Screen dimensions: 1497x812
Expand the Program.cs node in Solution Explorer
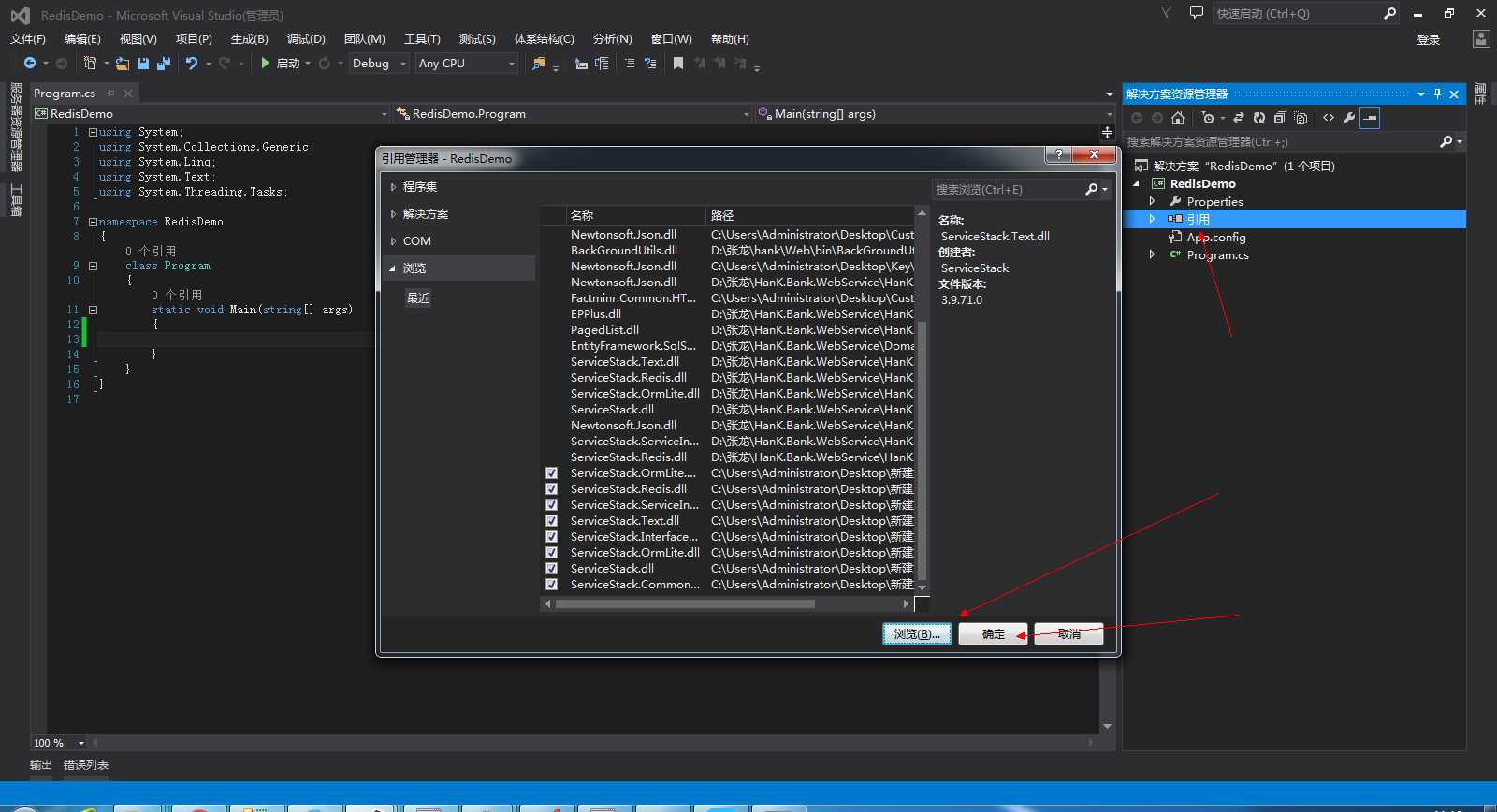(1153, 254)
